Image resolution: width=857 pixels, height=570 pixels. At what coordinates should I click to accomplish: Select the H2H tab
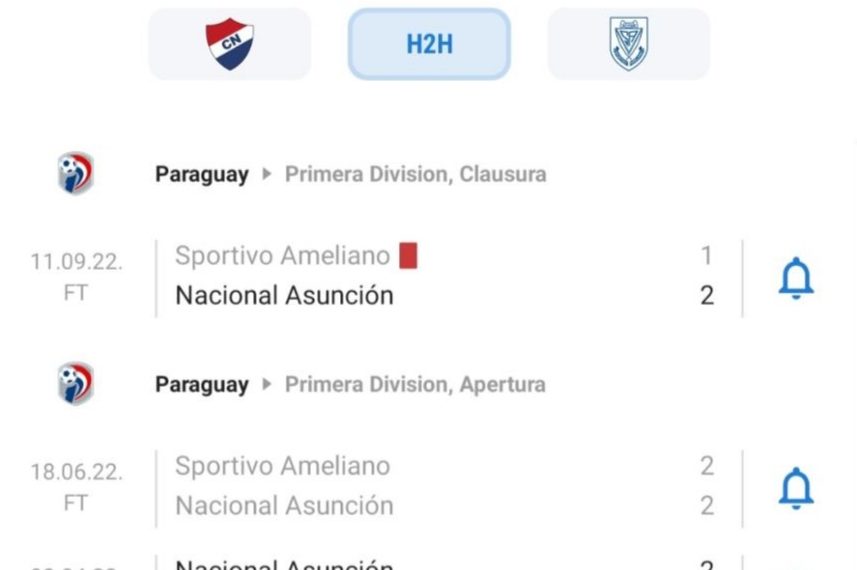(429, 44)
